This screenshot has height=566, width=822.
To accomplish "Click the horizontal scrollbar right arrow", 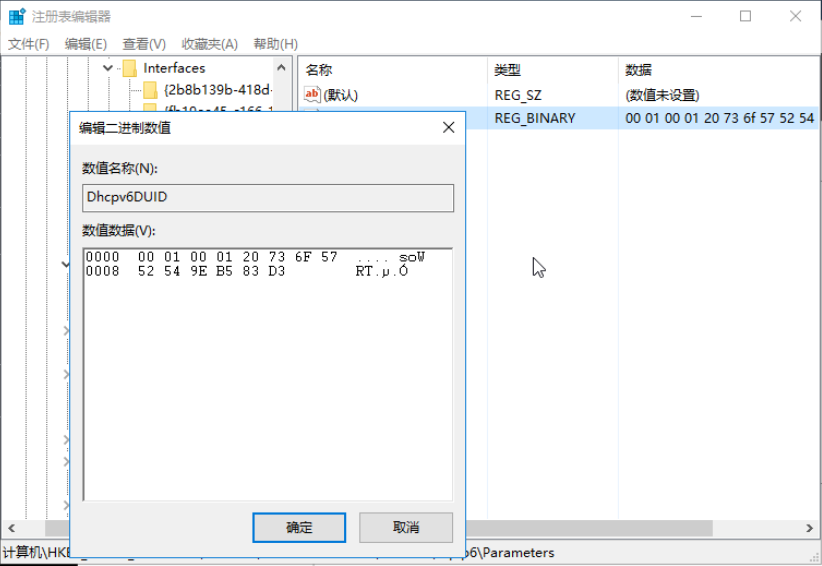I will (x=810, y=528).
